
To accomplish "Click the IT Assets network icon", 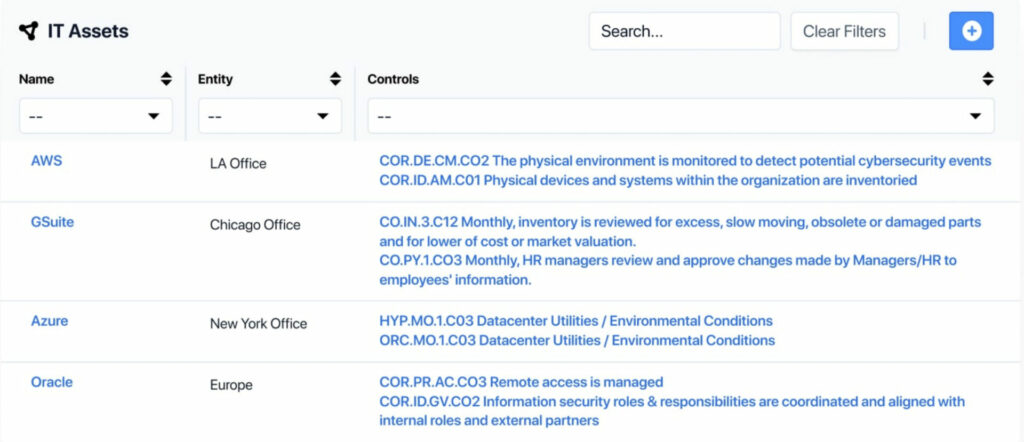I will 29,31.
